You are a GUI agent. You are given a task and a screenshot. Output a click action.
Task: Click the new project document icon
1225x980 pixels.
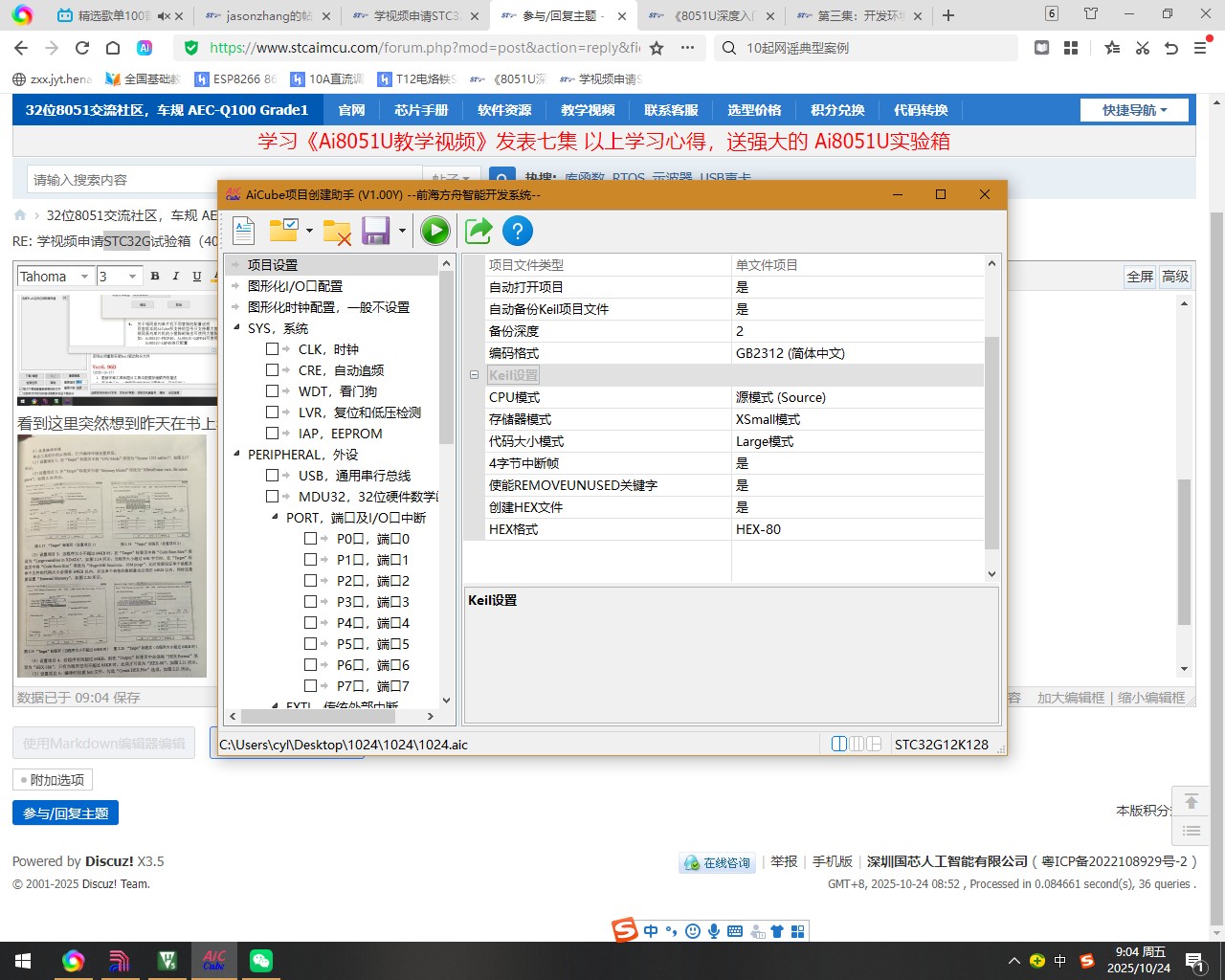[x=244, y=231]
